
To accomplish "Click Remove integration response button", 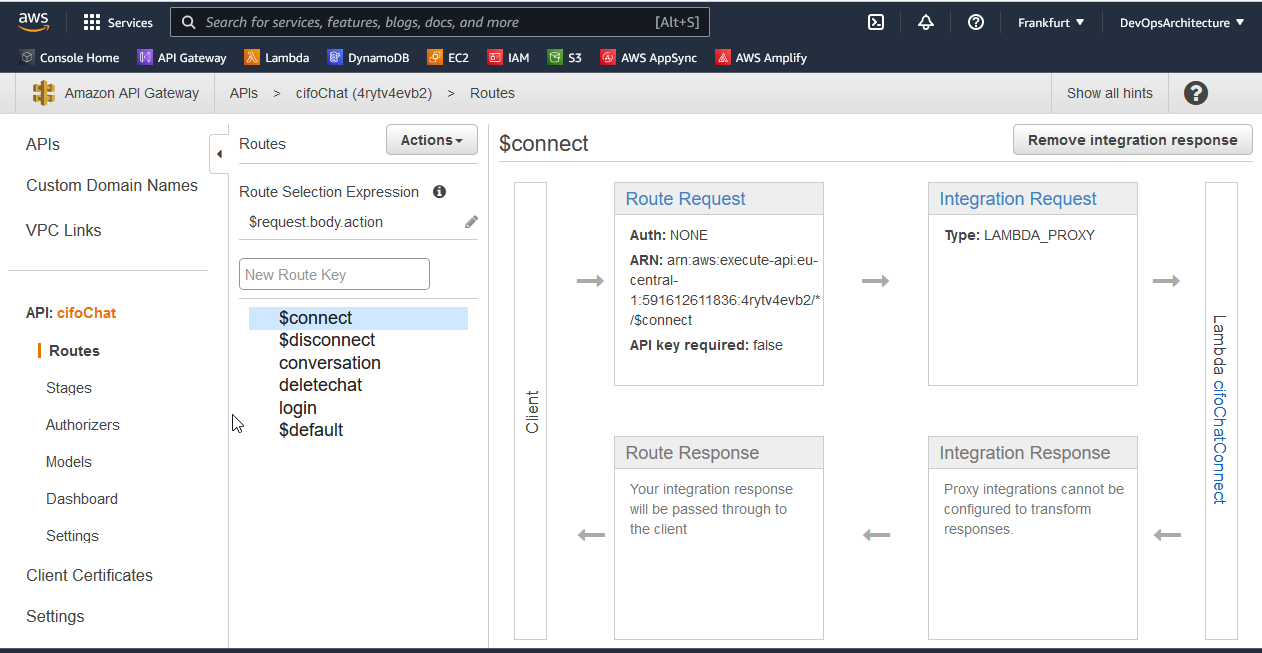I will (1133, 140).
